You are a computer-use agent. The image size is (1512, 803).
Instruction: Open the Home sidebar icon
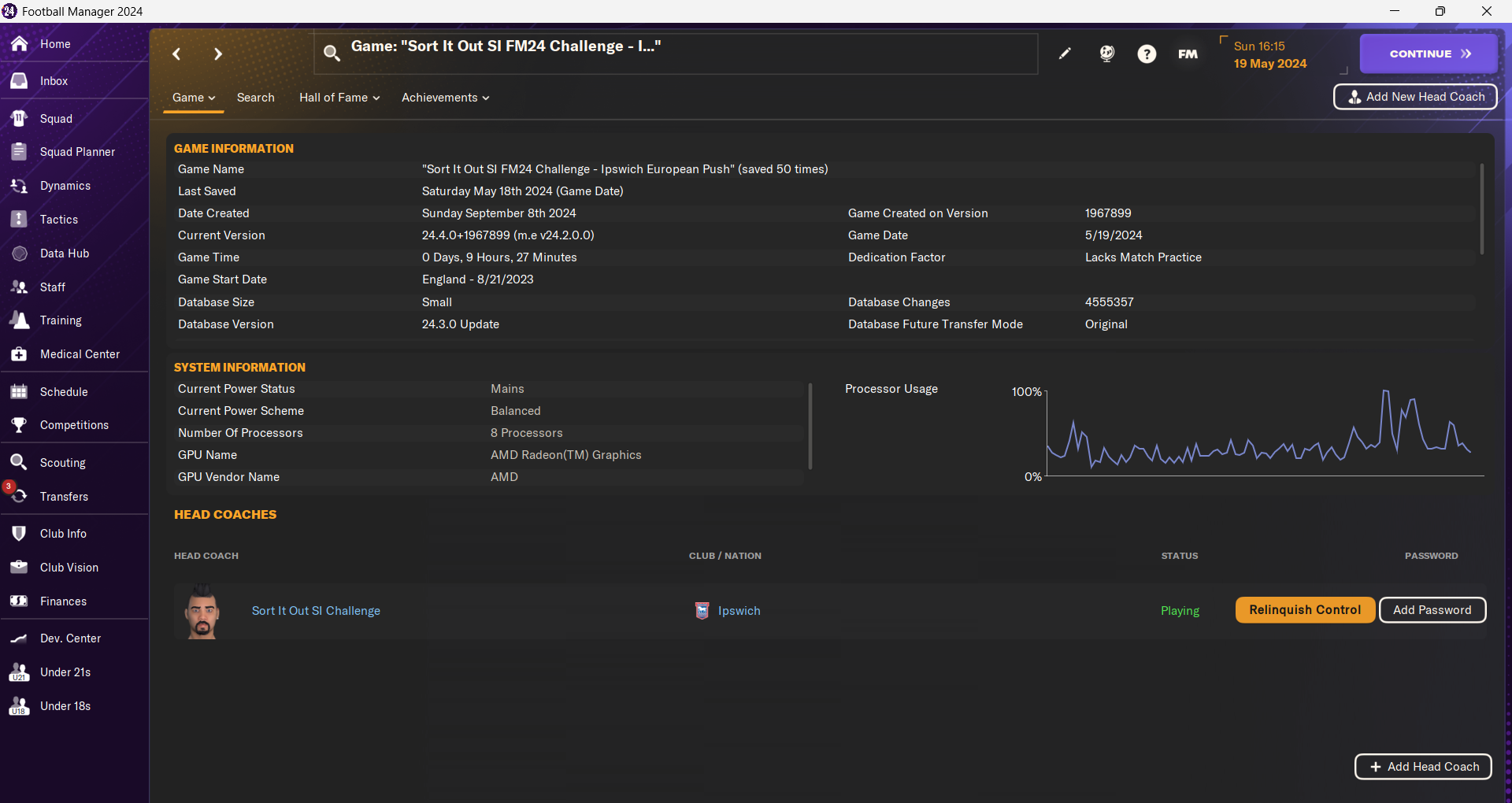pyautogui.click(x=19, y=44)
